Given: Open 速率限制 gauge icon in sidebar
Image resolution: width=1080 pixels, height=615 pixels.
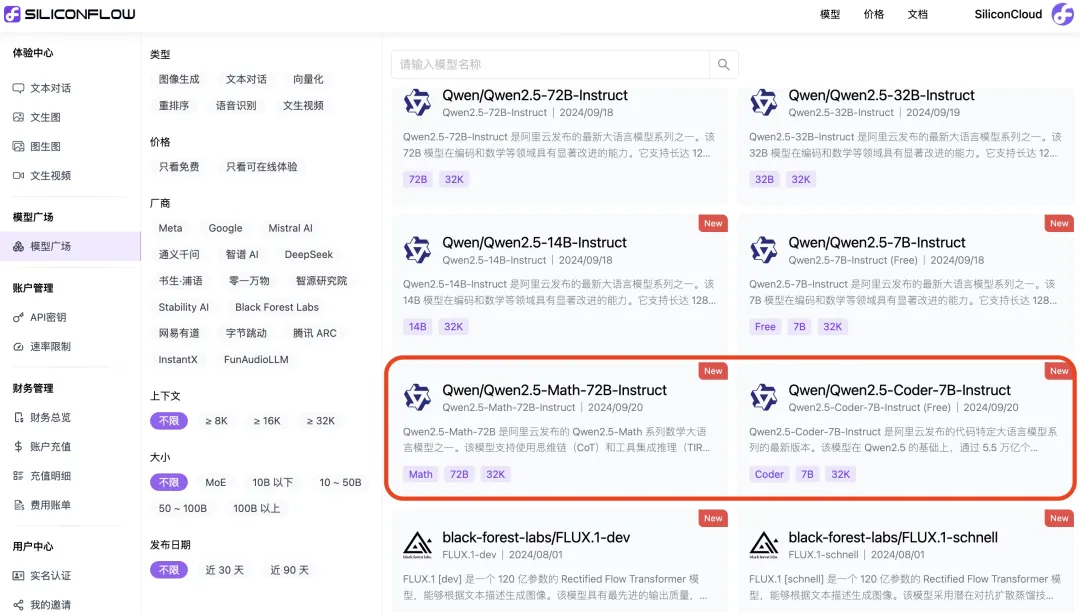Looking at the screenshot, I should pyautogui.click(x=19, y=346).
